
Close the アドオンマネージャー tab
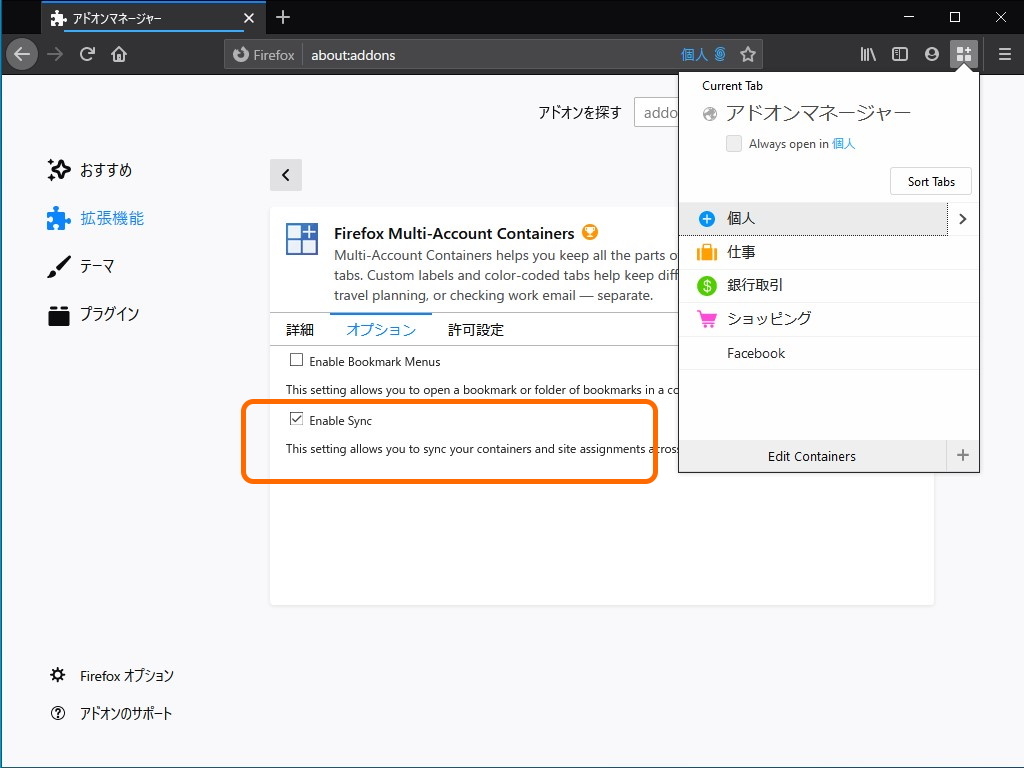(x=249, y=18)
